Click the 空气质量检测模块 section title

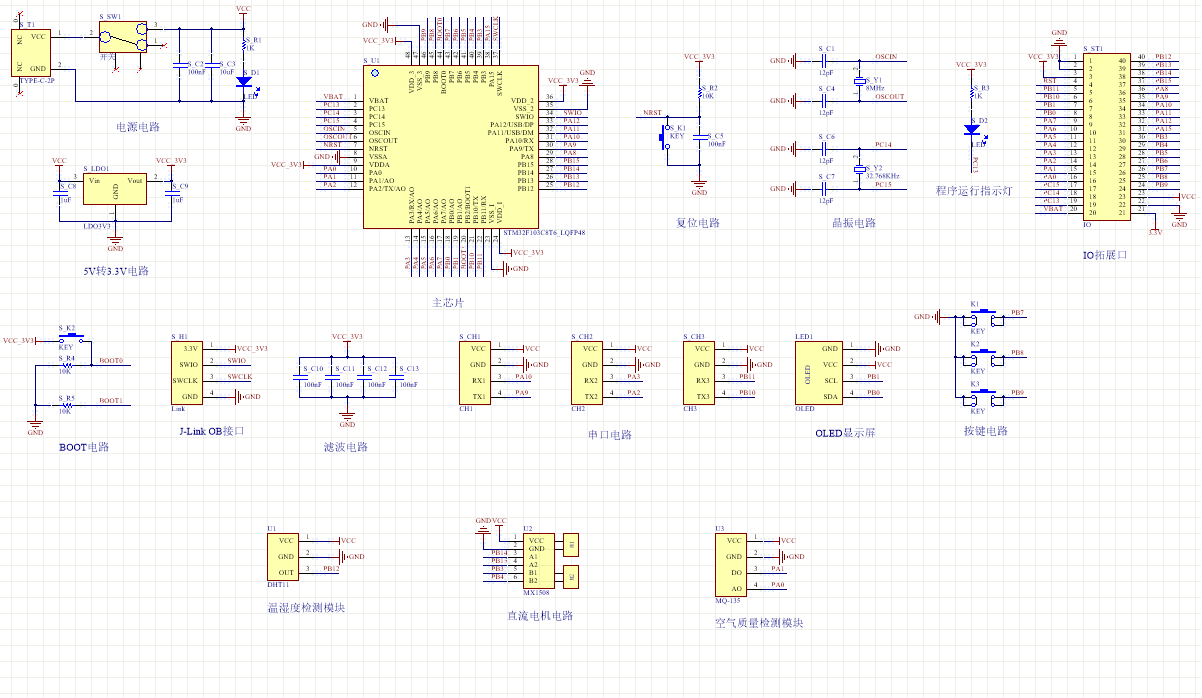tap(759, 623)
